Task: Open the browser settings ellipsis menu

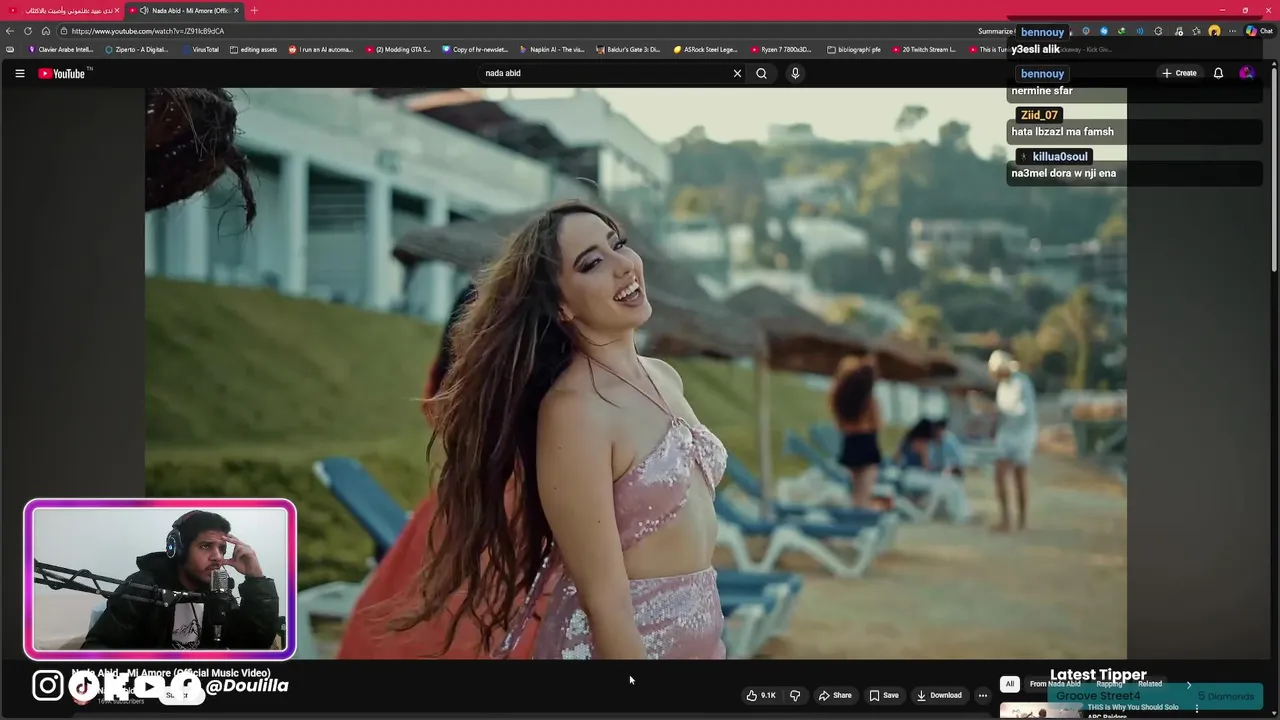Action: pos(1232,31)
